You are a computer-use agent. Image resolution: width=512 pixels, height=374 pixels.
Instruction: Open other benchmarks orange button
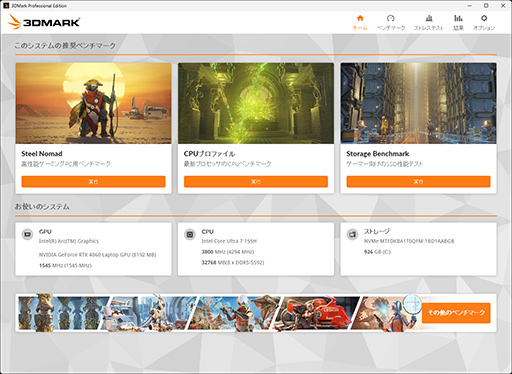[x=456, y=313]
